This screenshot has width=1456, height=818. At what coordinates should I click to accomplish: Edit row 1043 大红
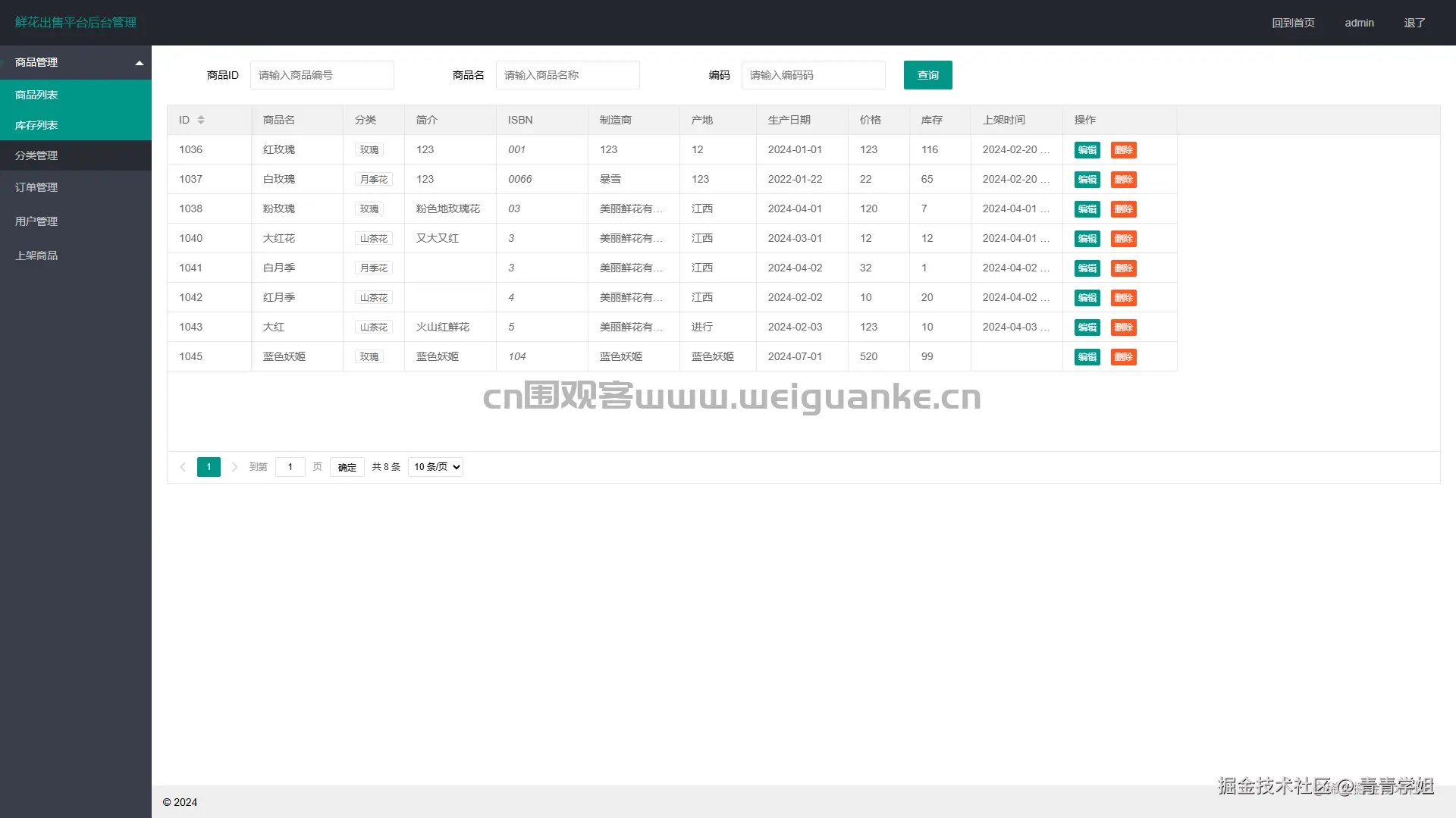pyautogui.click(x=1087, y=328)
